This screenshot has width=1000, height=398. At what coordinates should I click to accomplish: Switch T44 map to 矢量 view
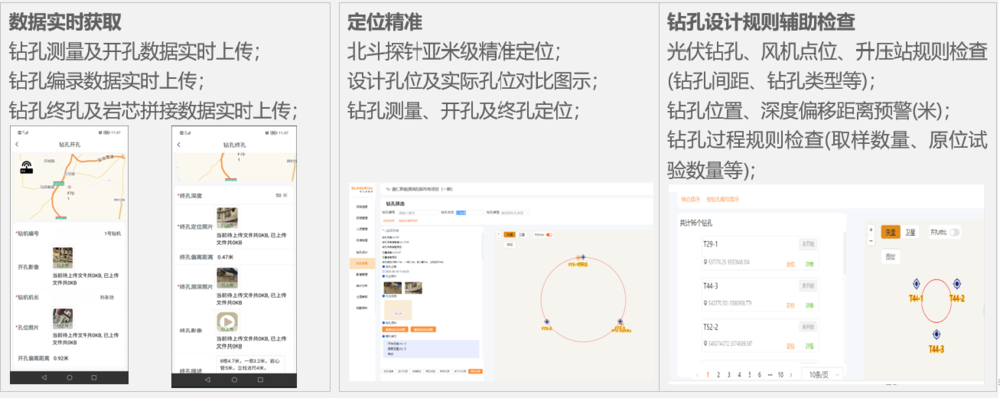point(891,232)
